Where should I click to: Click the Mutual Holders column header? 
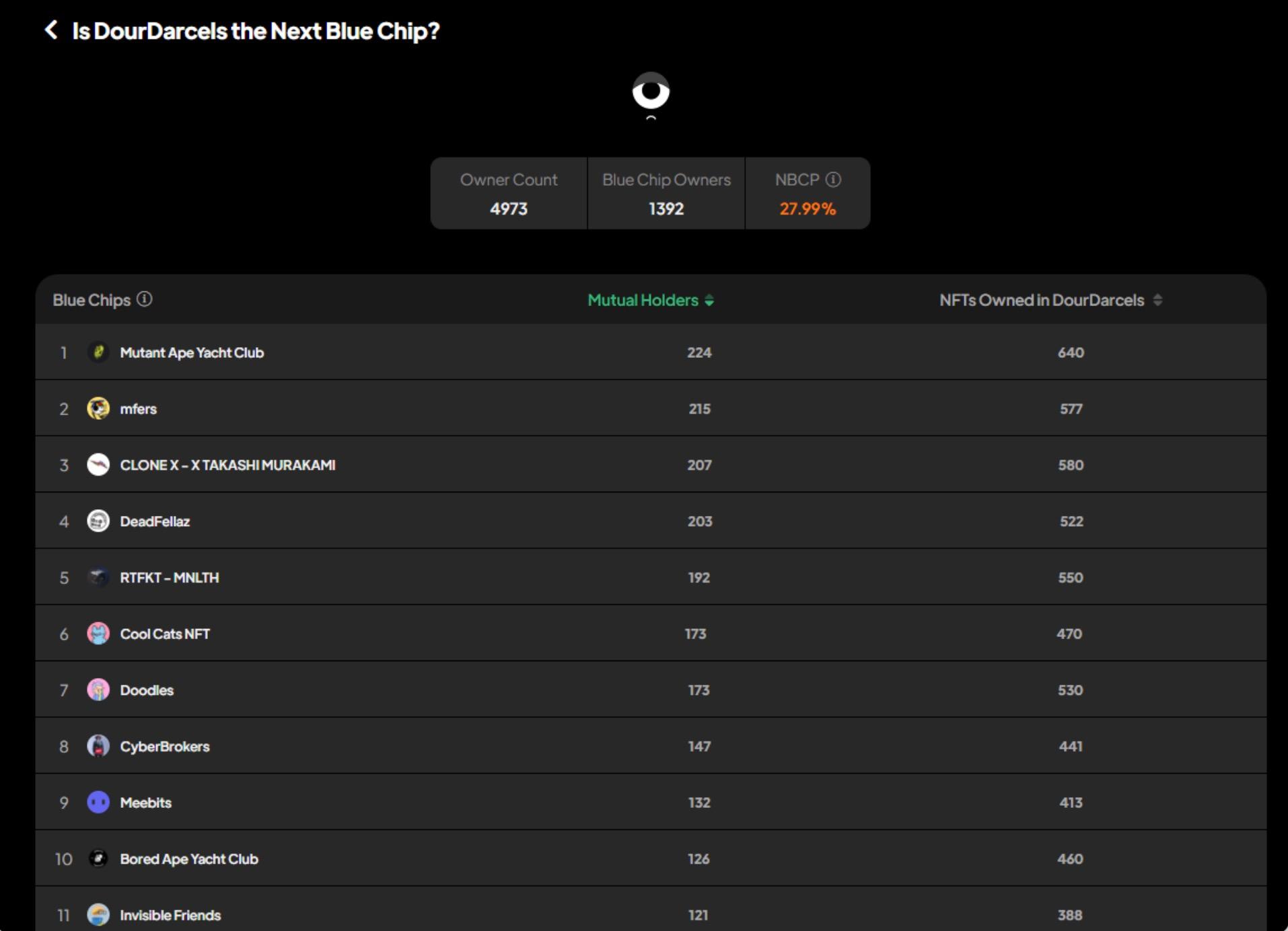pos(643,300)
